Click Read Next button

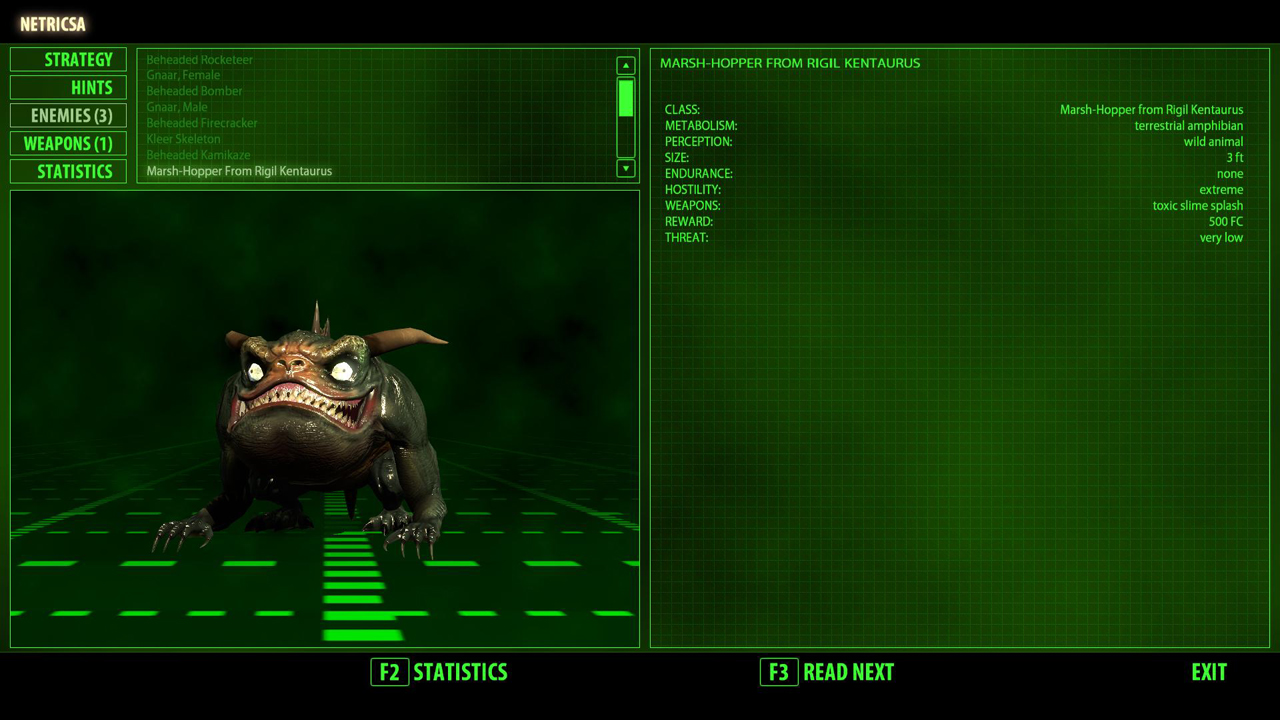(x=848, y=672)
